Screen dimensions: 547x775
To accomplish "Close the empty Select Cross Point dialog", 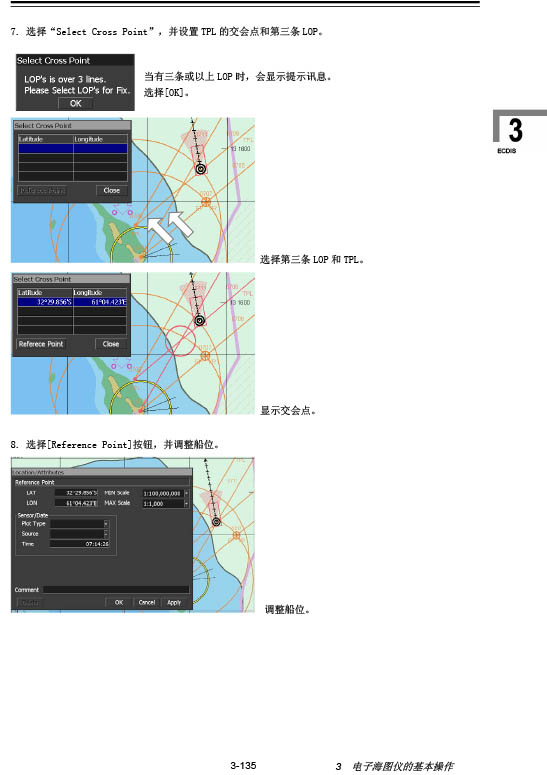I will [111, 190].
